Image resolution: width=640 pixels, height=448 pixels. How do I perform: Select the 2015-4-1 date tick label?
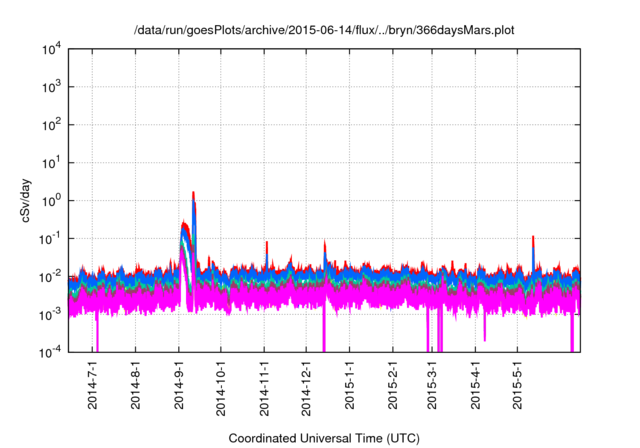[474, 387]
